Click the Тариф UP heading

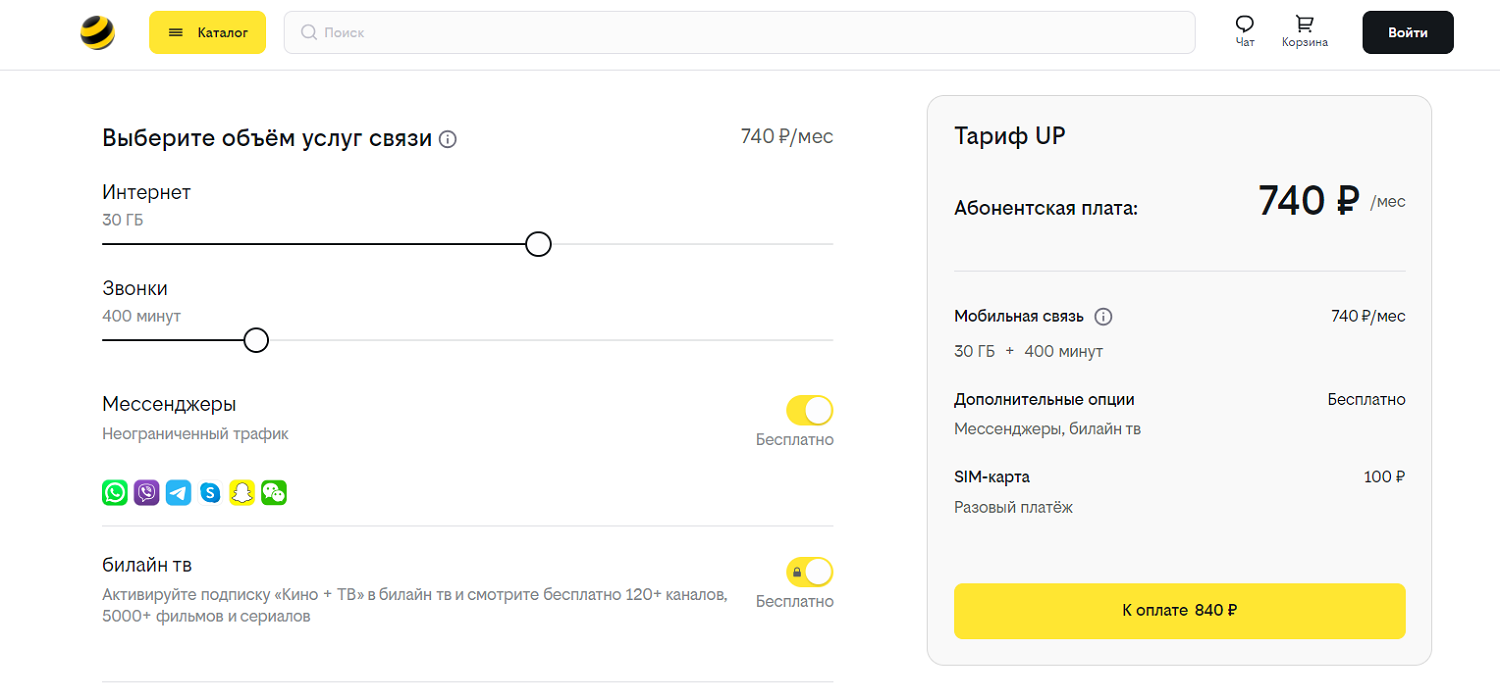pyautogui.click(x=1010, y=136)
